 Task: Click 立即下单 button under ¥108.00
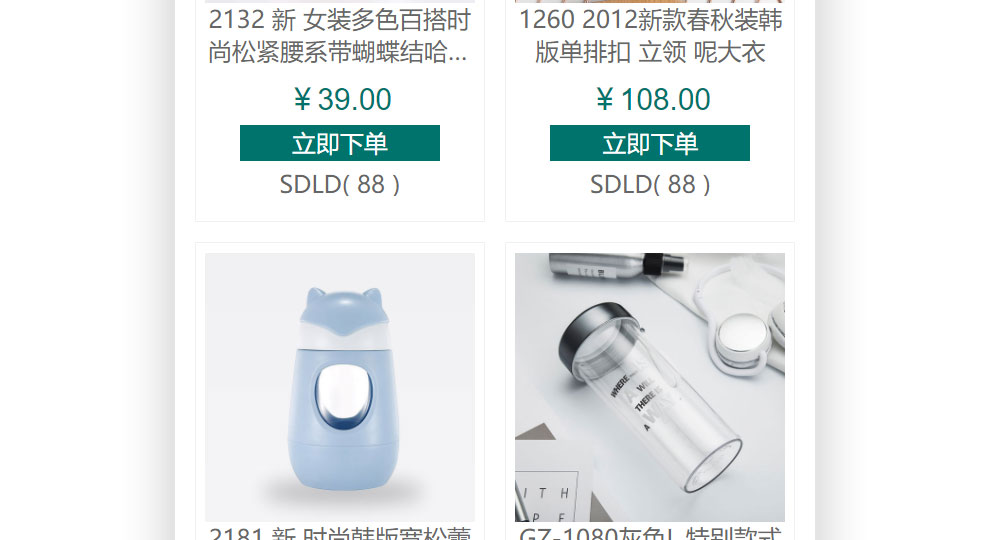click(650, 143)
